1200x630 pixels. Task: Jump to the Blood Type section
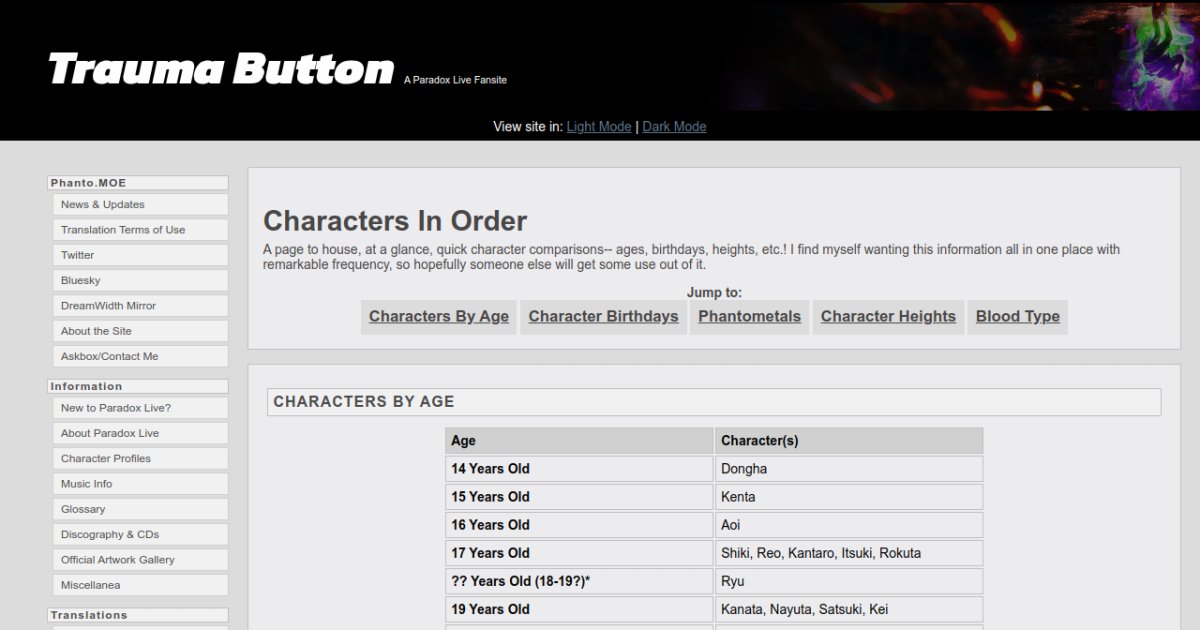coord(1017,316)
